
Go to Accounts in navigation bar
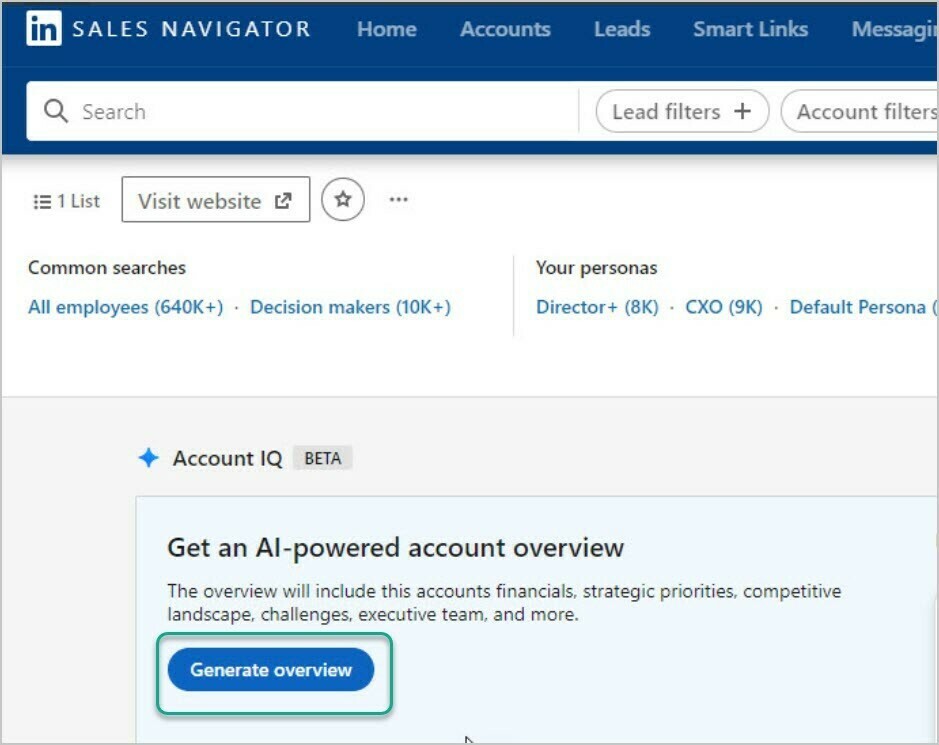[505, 29]
